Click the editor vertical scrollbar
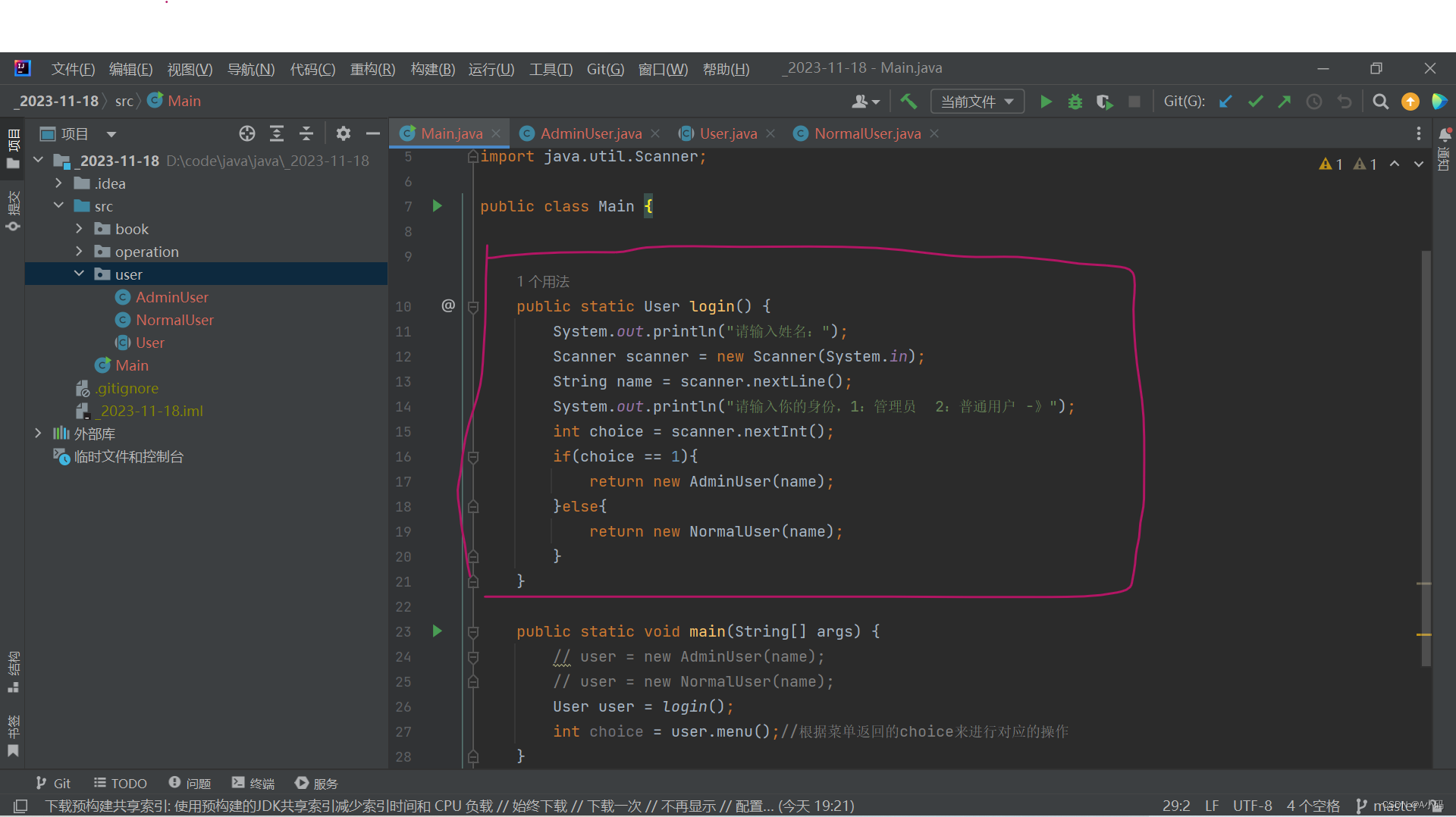Viewport: 1456px width, 817px height. point(1426,459)
